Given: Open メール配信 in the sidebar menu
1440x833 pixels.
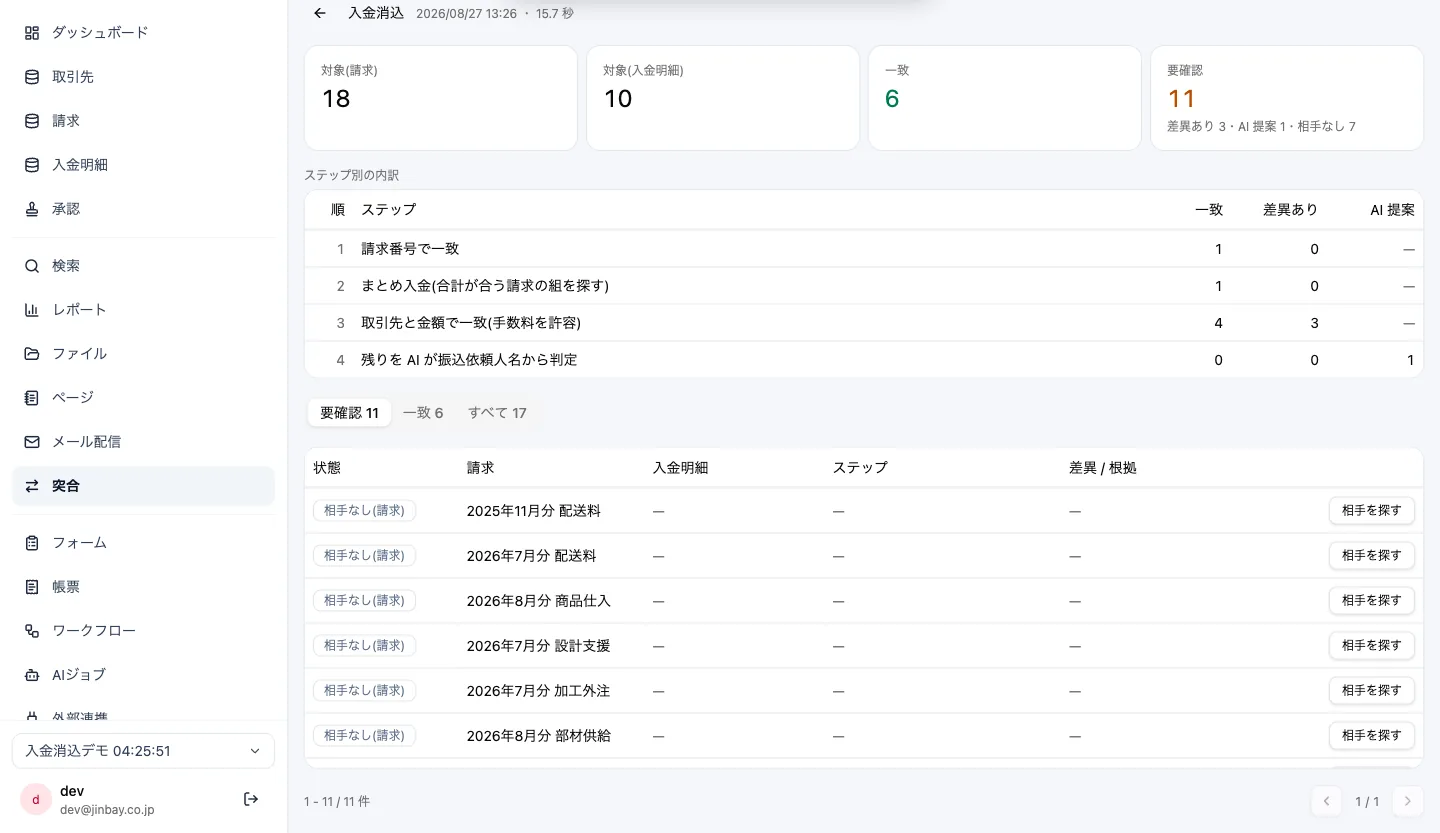Looking at the screenshot, I should point(143,441).
